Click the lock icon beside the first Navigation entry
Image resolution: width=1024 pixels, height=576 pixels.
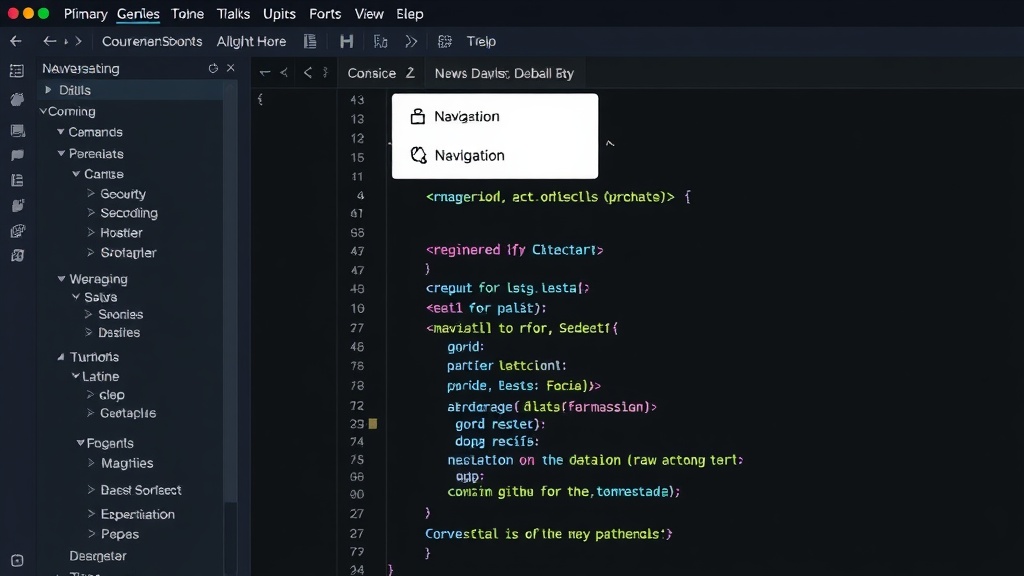pos(418,116)
